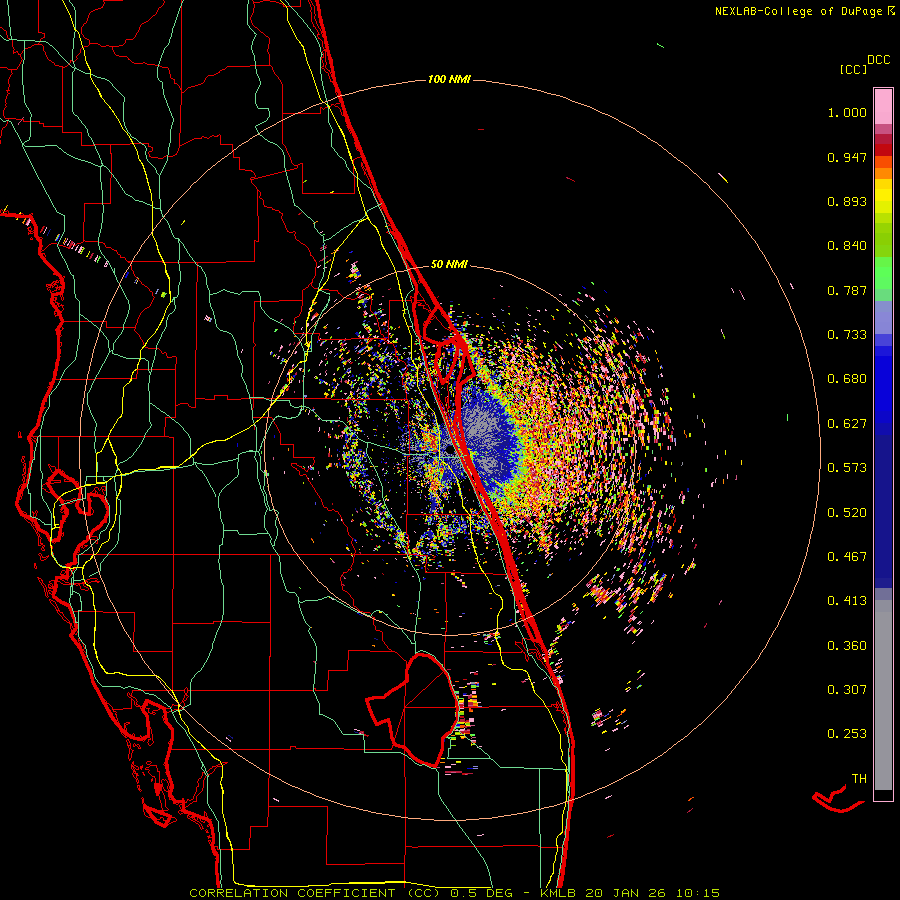This screenshot has width=900, height=900.
Task: Select the 0.787 scale value
Action: [847, 290]
